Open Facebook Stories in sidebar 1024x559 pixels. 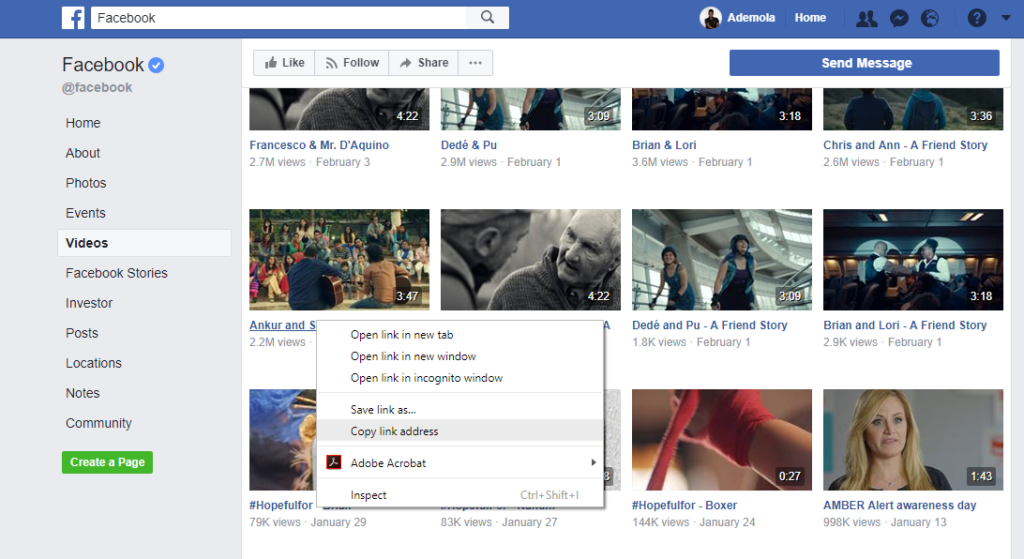click(x=116, y=273)
